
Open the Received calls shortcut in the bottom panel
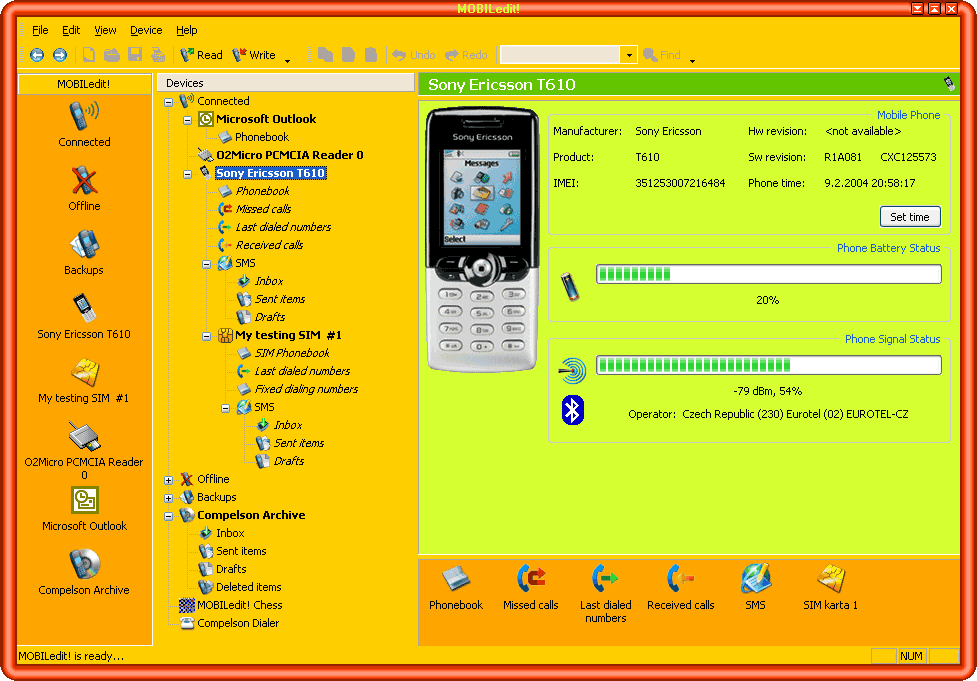click(680, 588)
